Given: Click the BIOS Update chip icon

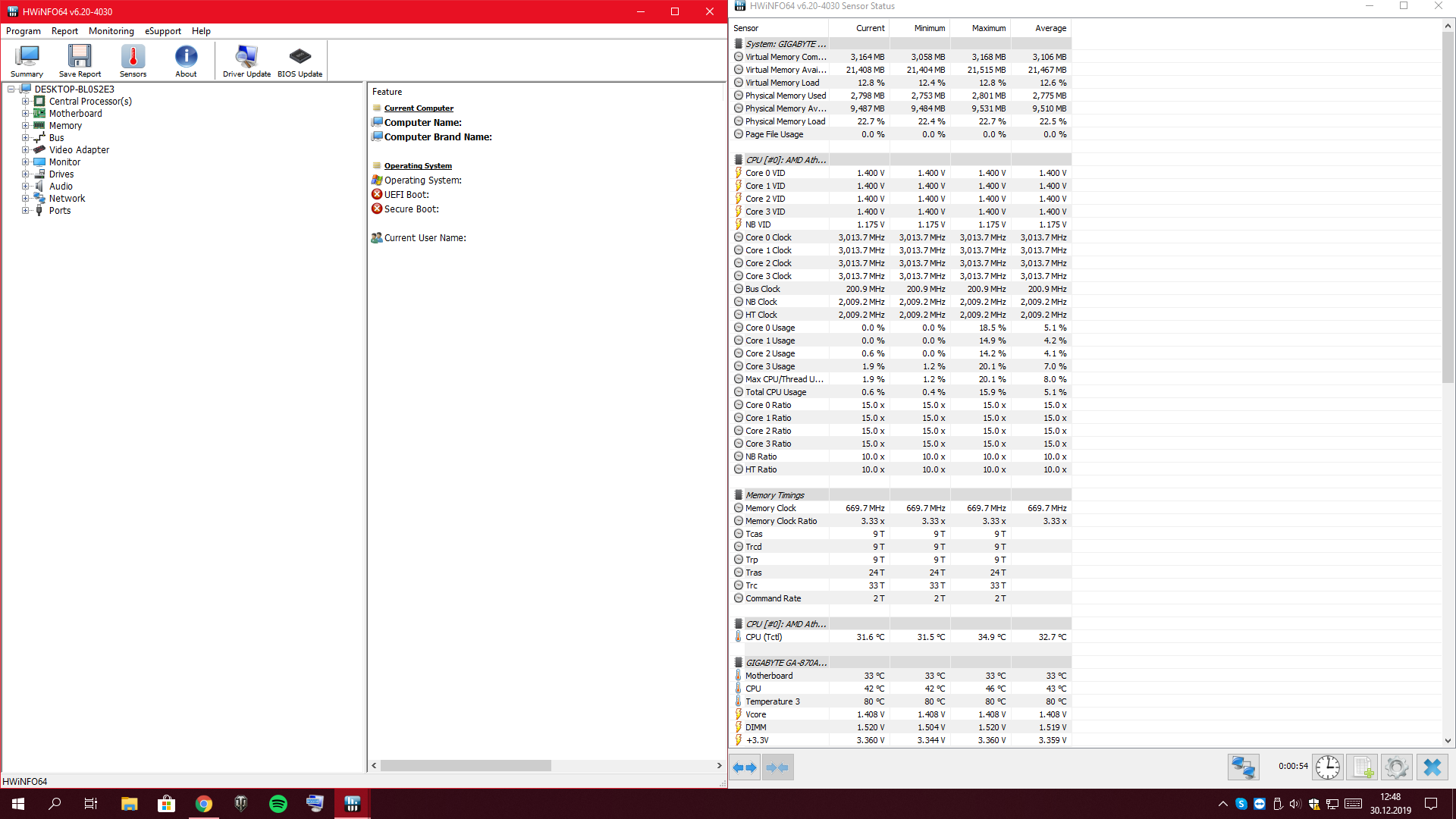Looking at the screenshot, I should tap(300, 61).
